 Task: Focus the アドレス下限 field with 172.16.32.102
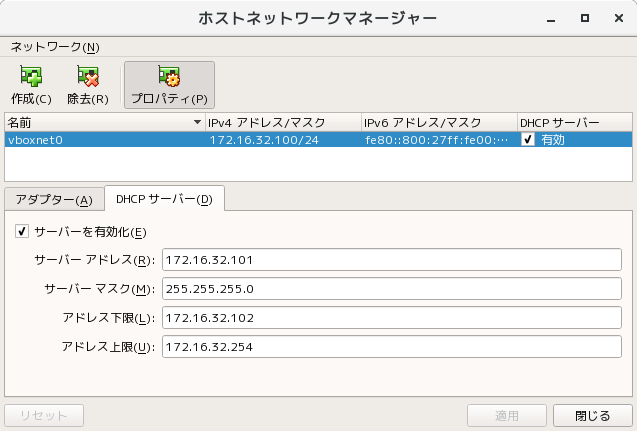pyautogui.click(x=392, y=318)
